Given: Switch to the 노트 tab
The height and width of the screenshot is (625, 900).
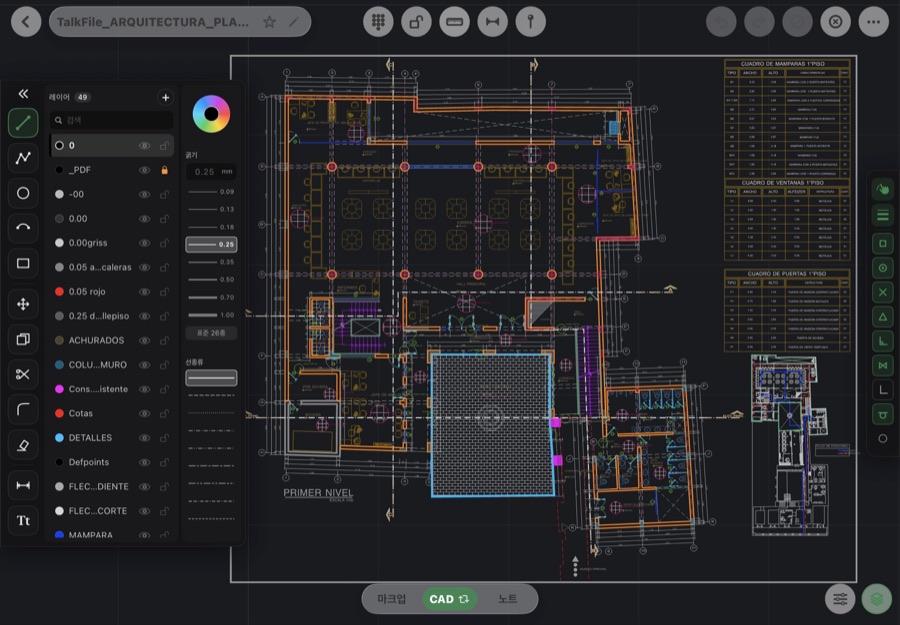Looking at the screenshot, I should pyautogui.click(x=507, y=599).
